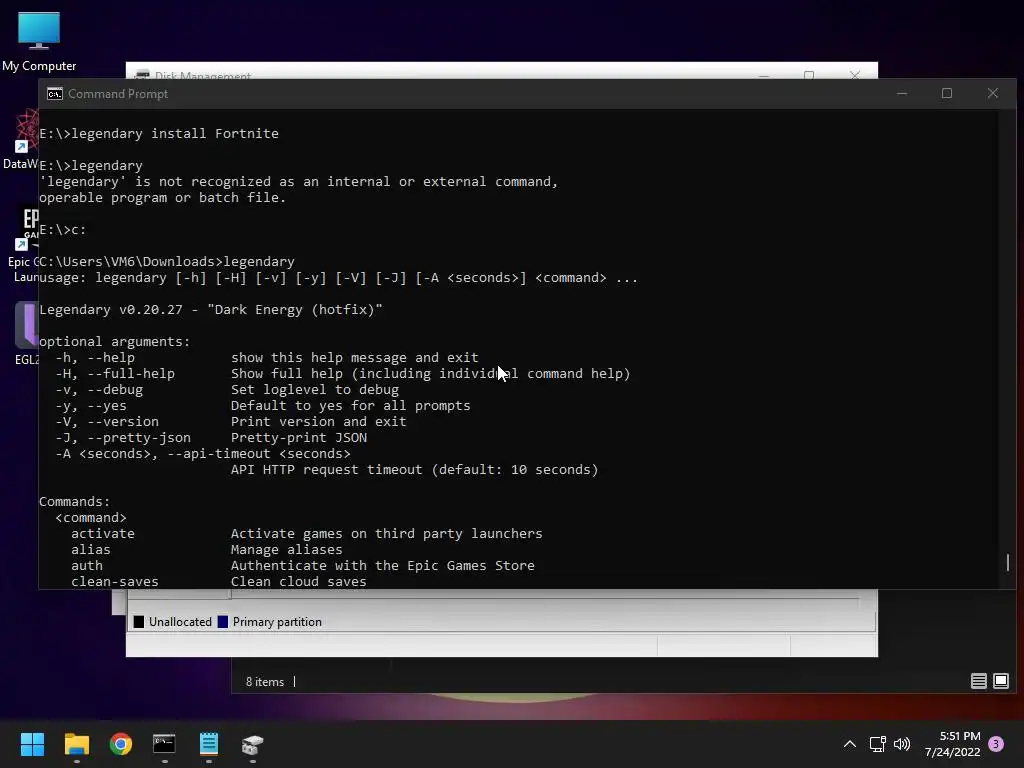
Task: Switch File Explorer to large icons view
Action: click(x=1000, y=681)
